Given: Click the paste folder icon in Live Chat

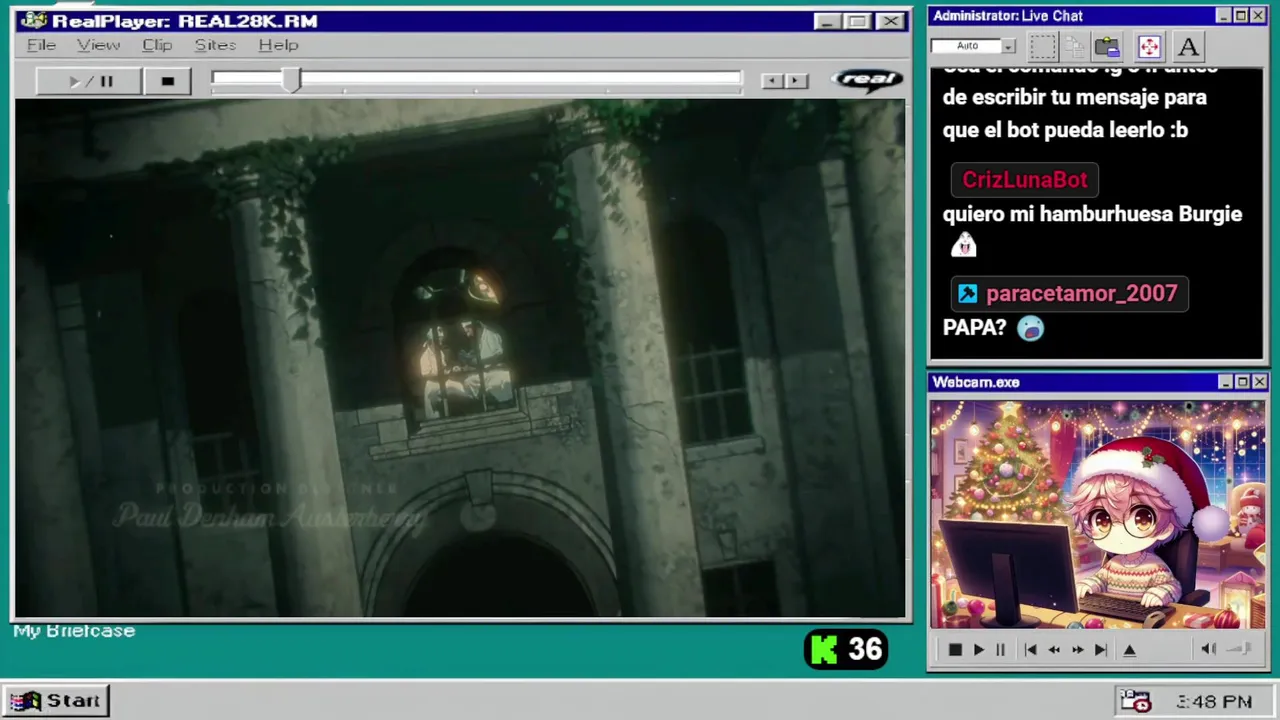Looking at the screenshot, I should click(x=1107, y=46).
